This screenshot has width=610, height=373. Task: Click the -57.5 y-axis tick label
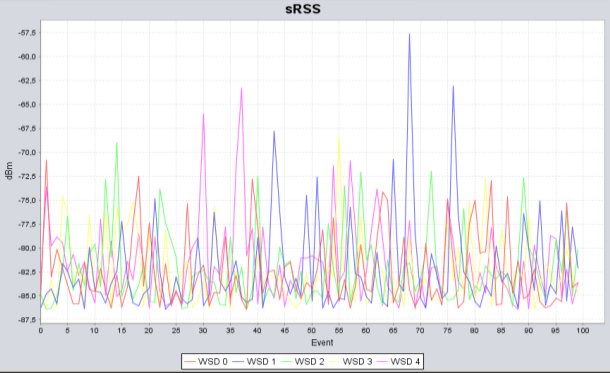click(27, 33)
